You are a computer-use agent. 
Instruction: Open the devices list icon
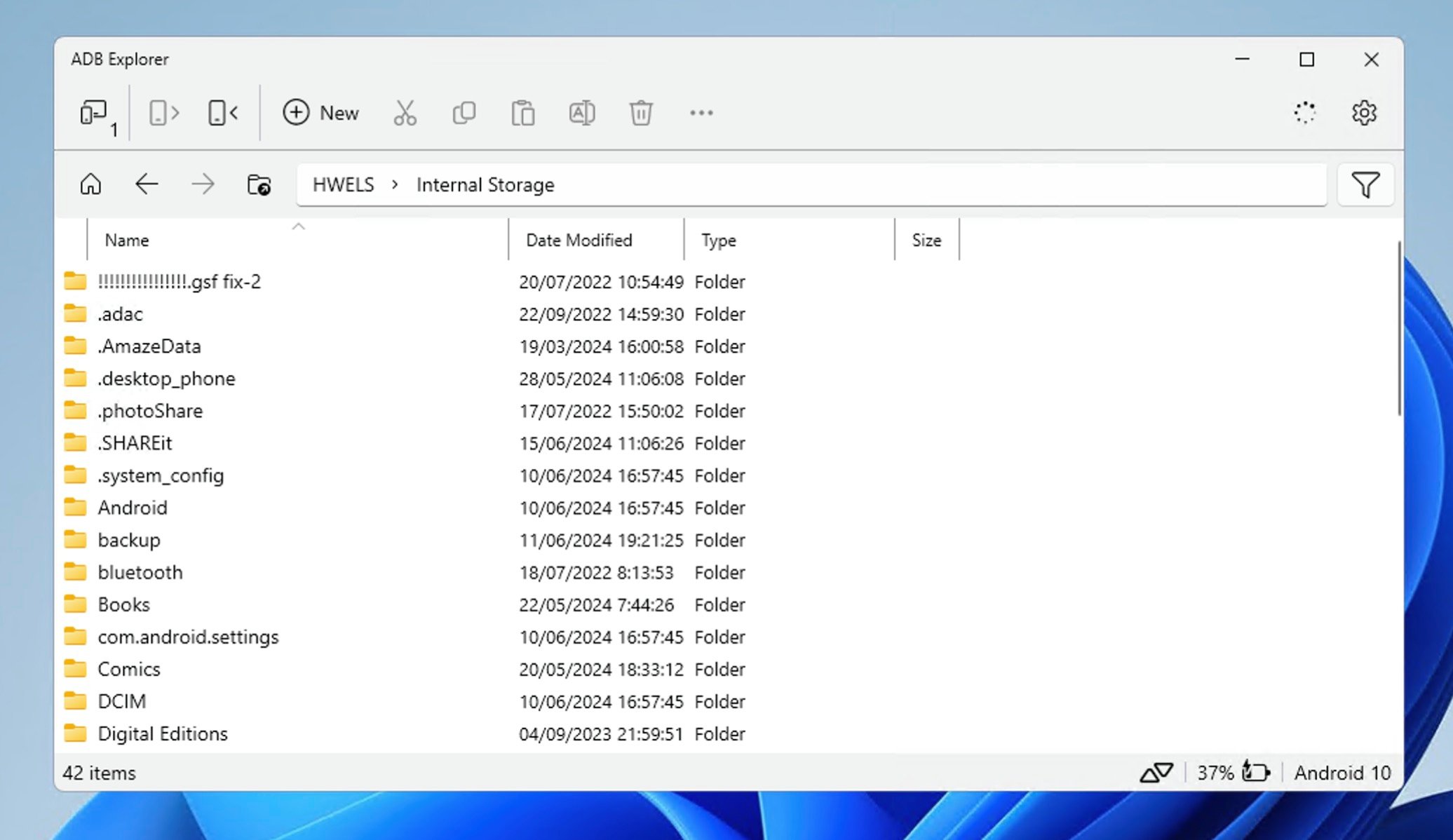coord(95,114)
